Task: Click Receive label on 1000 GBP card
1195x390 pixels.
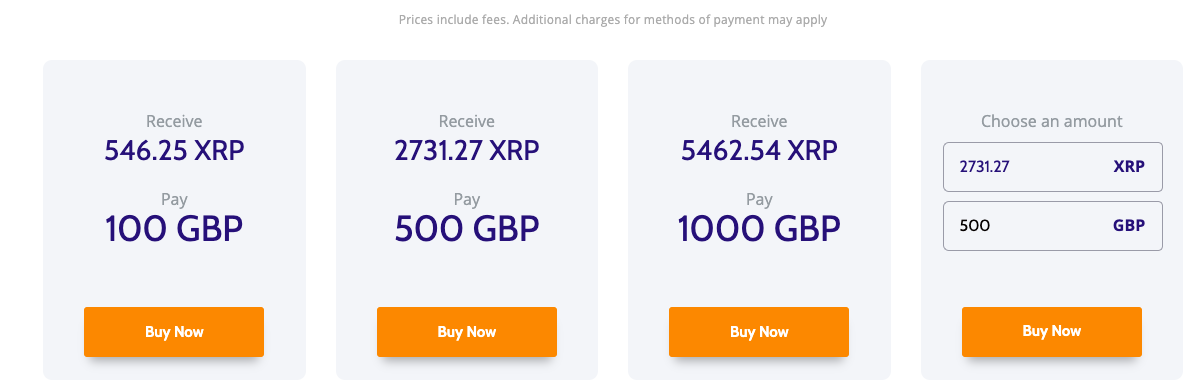Action: pos(759,121)
